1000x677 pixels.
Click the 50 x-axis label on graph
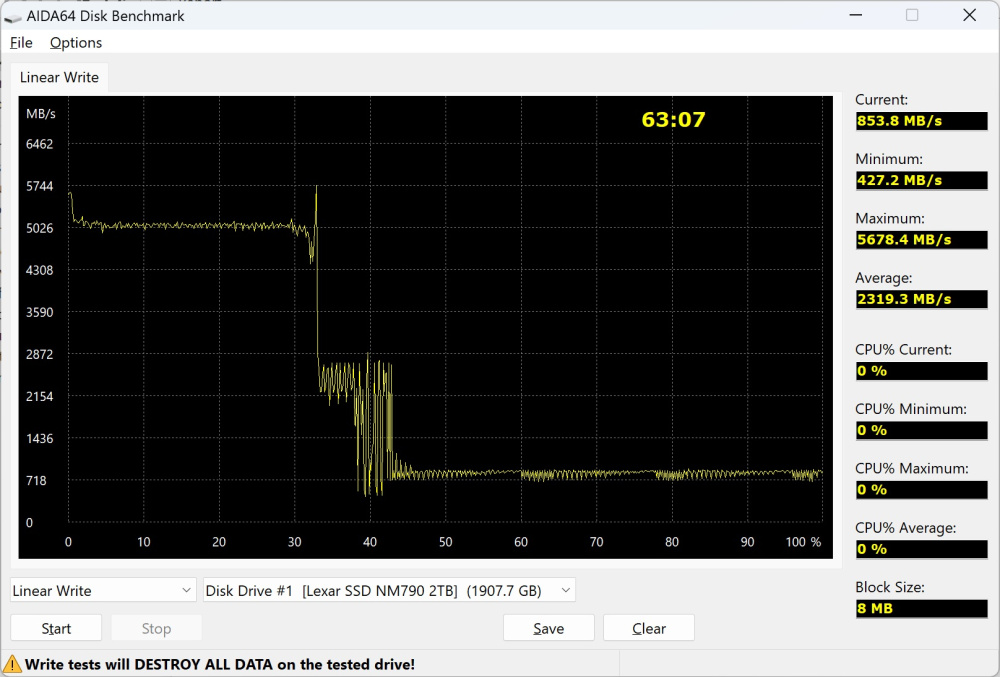coord(445,542)
